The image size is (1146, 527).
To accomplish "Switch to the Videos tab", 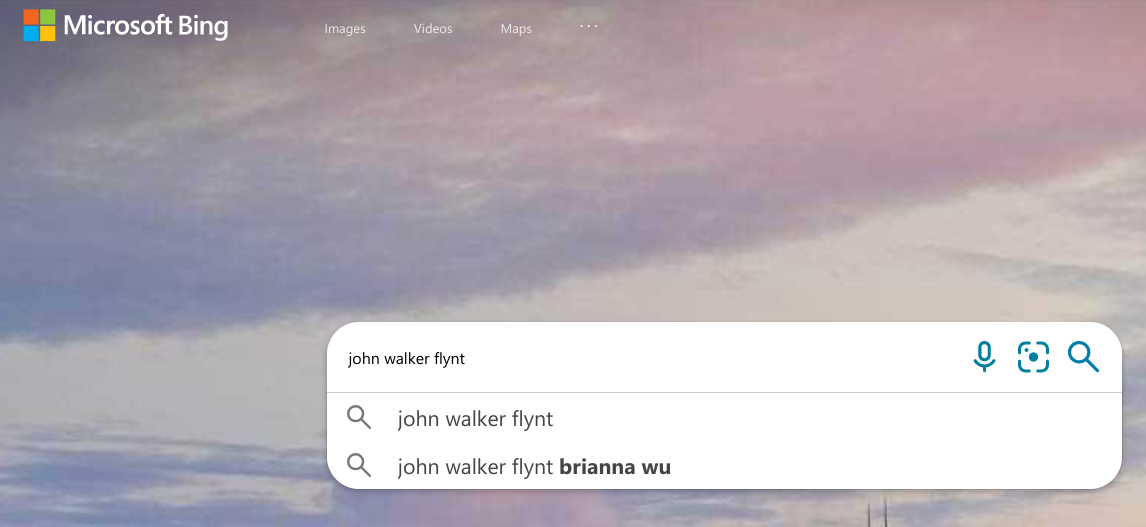I will click(x=433, y=29).
